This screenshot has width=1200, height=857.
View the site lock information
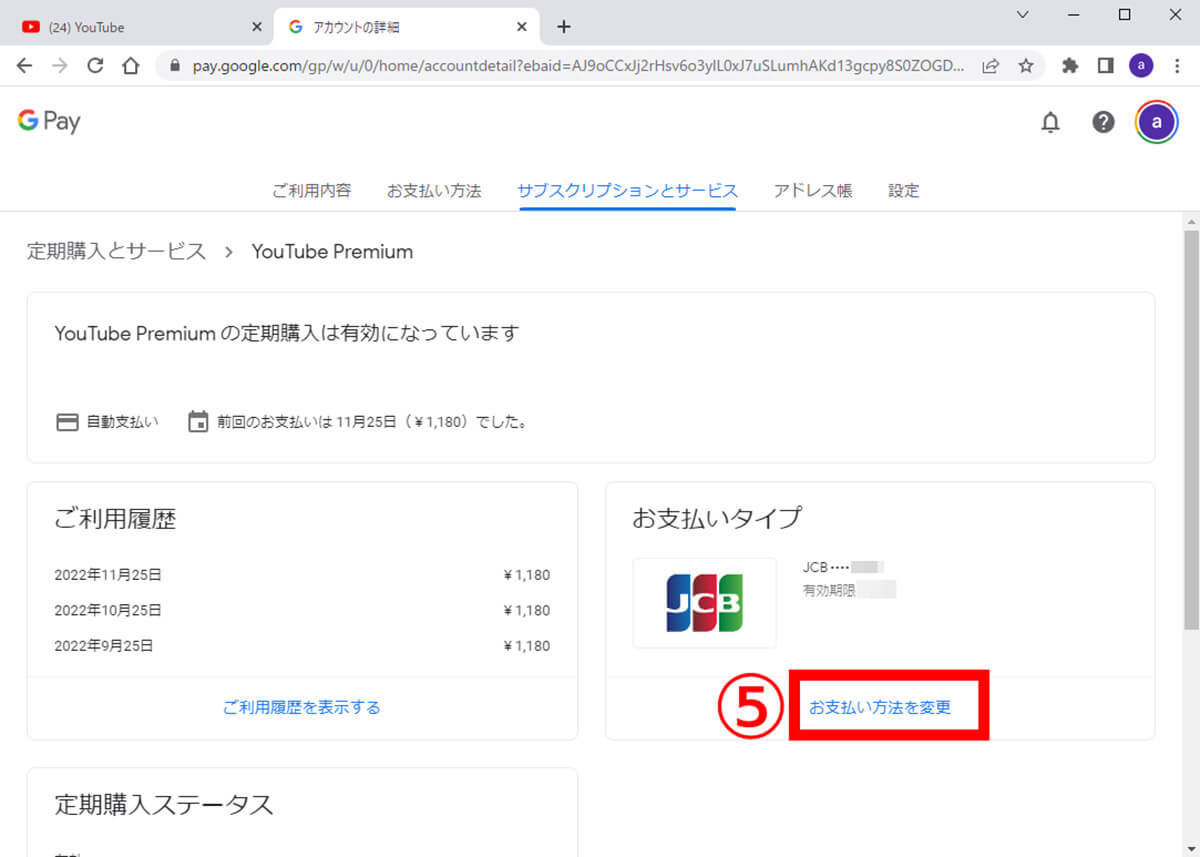(x=177, y=66)
